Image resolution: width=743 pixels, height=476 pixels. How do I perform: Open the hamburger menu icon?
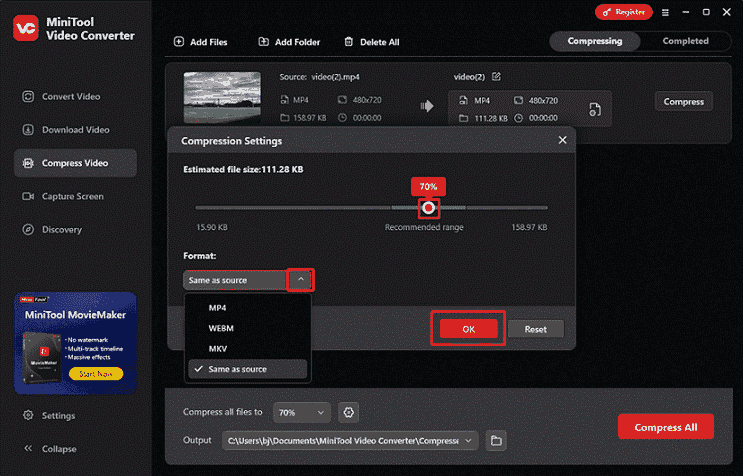click(x=665, y=12)
